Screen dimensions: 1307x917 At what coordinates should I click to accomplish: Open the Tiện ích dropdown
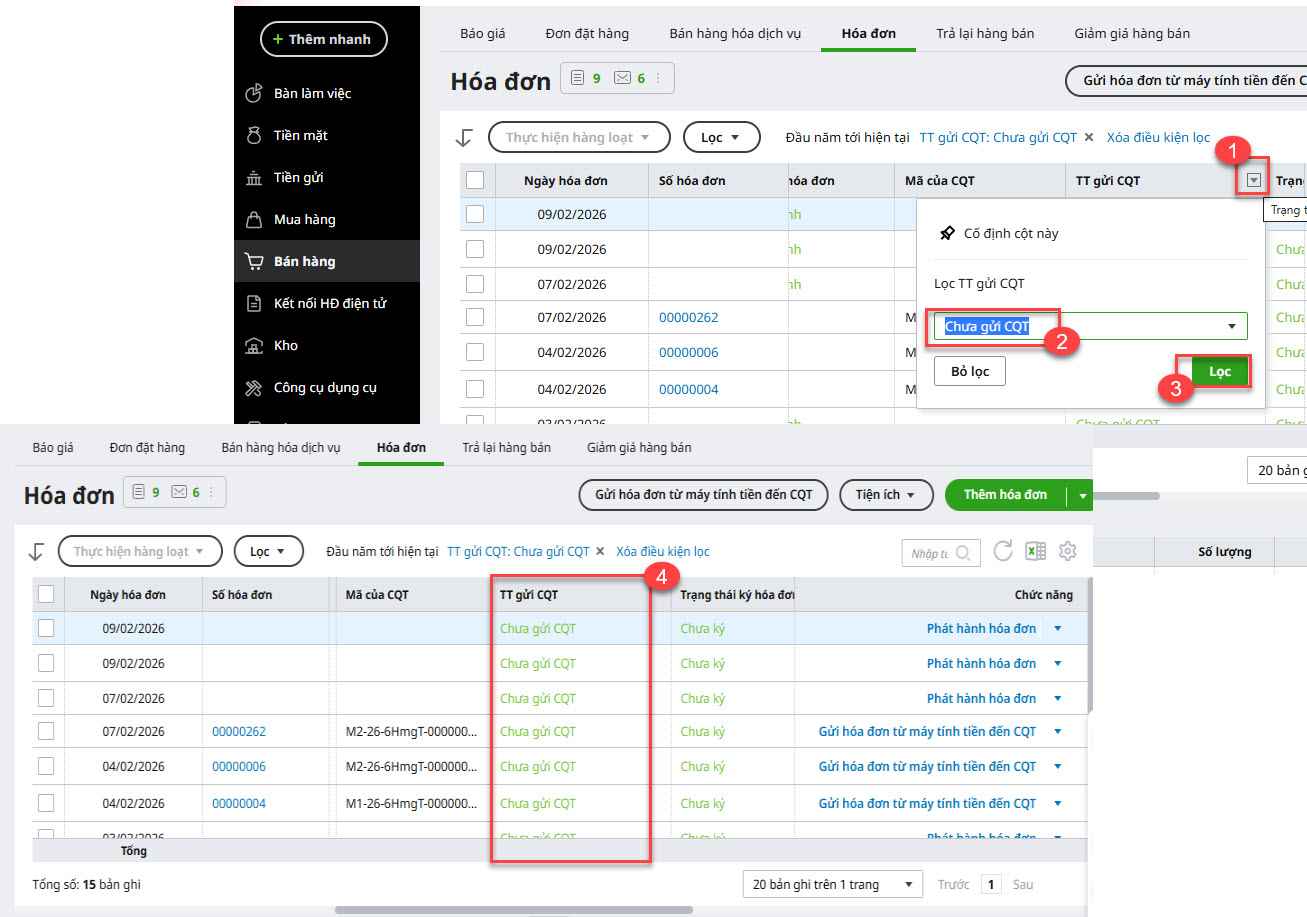click(886, 494)
